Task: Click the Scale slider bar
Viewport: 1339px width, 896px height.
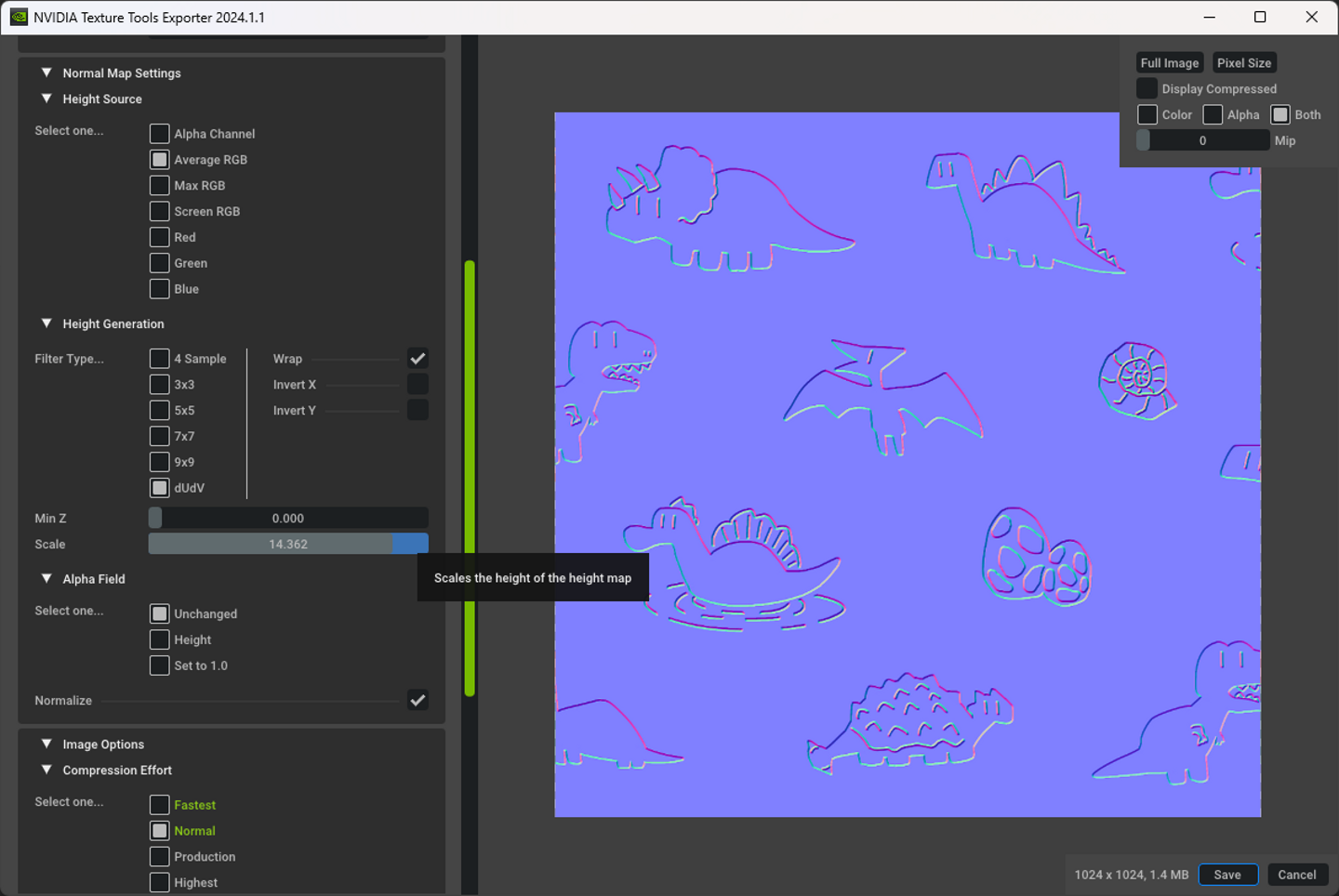Action: coord(288,544)
